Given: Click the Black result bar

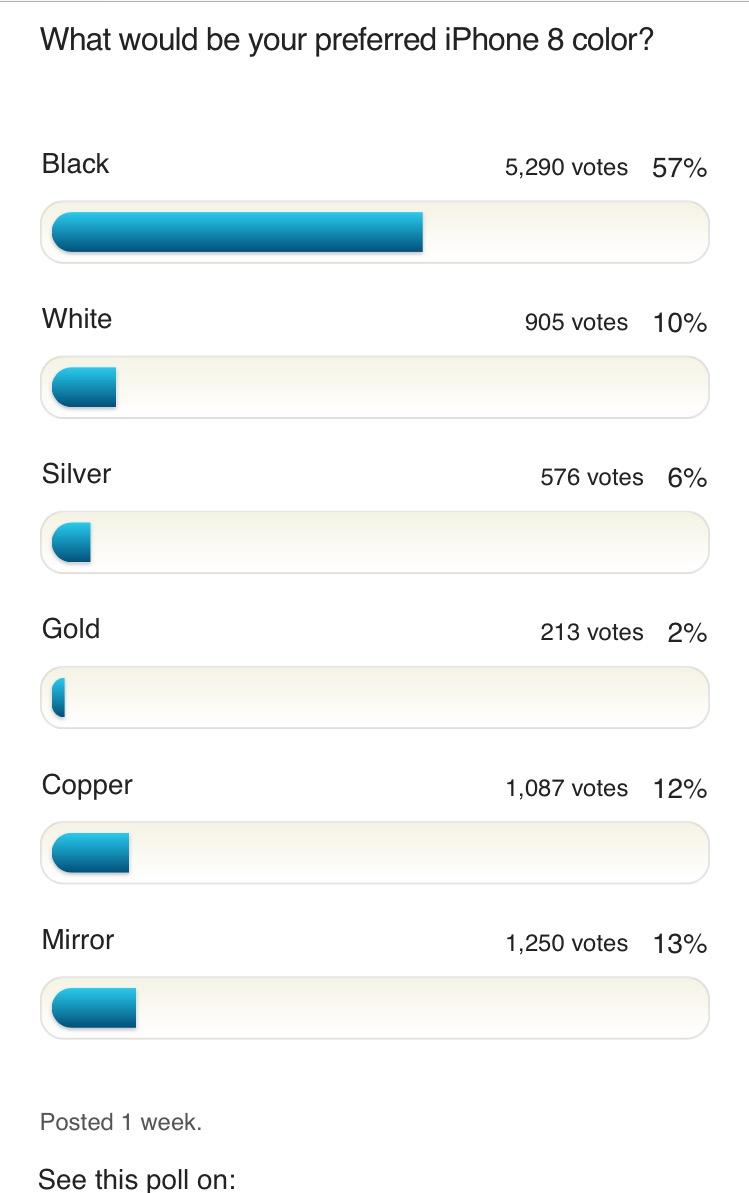Looking at the screenshot, I should click(x=237, y=232).
